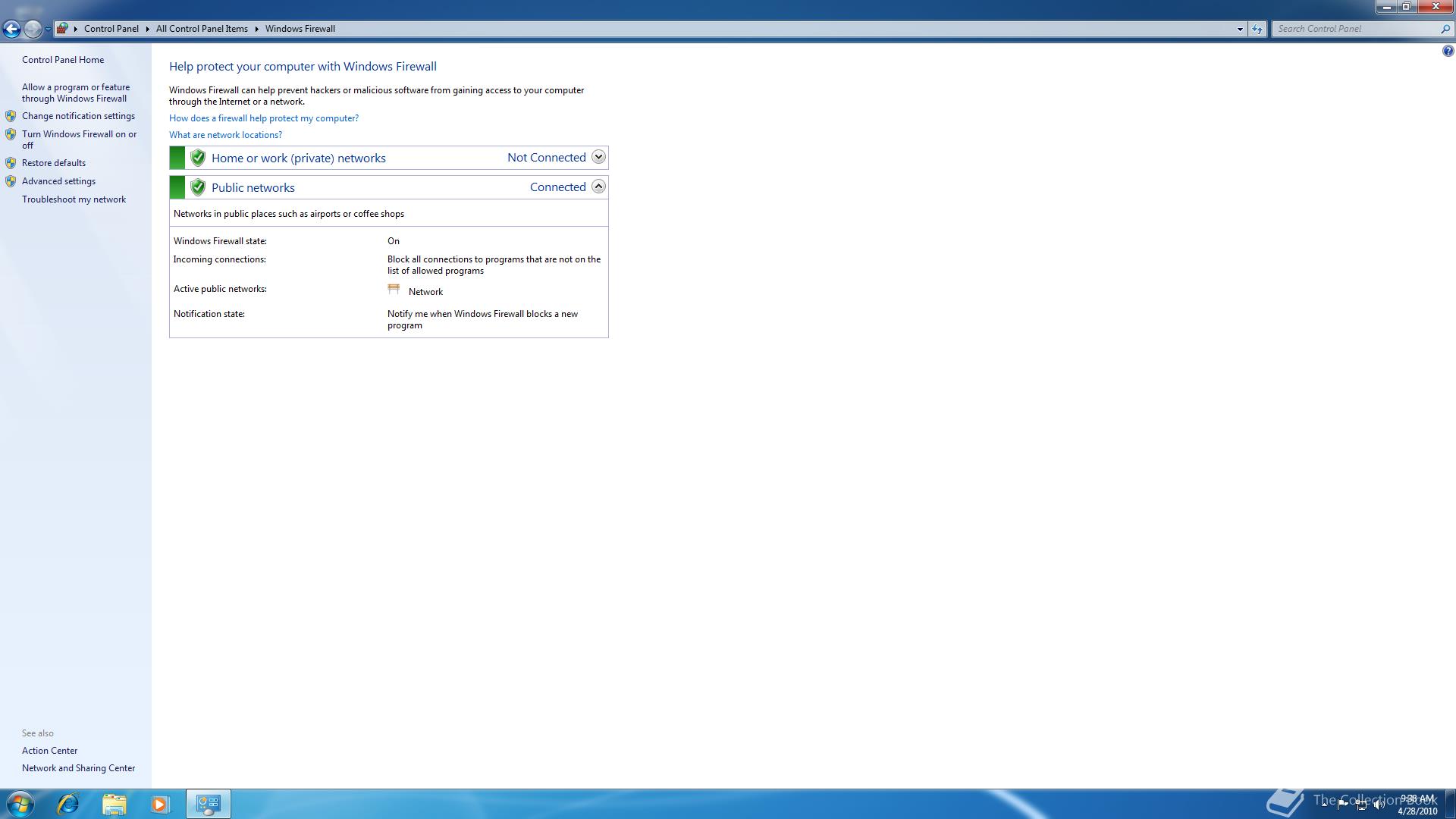Open Network and Sharing Center link
The height and width of the screenshot is (819, 1456).
(78, 768)
